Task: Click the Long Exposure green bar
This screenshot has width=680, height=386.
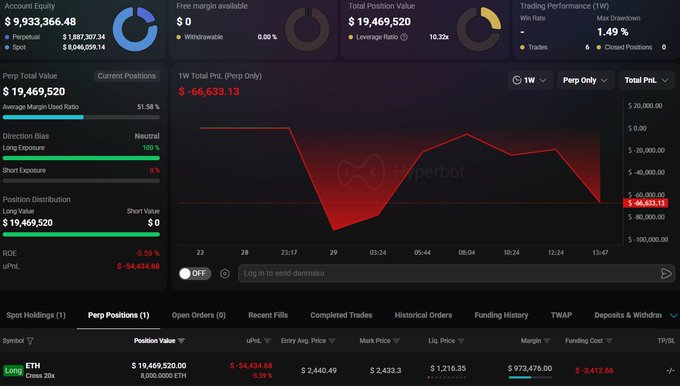Action: click(x=81, y=158)
